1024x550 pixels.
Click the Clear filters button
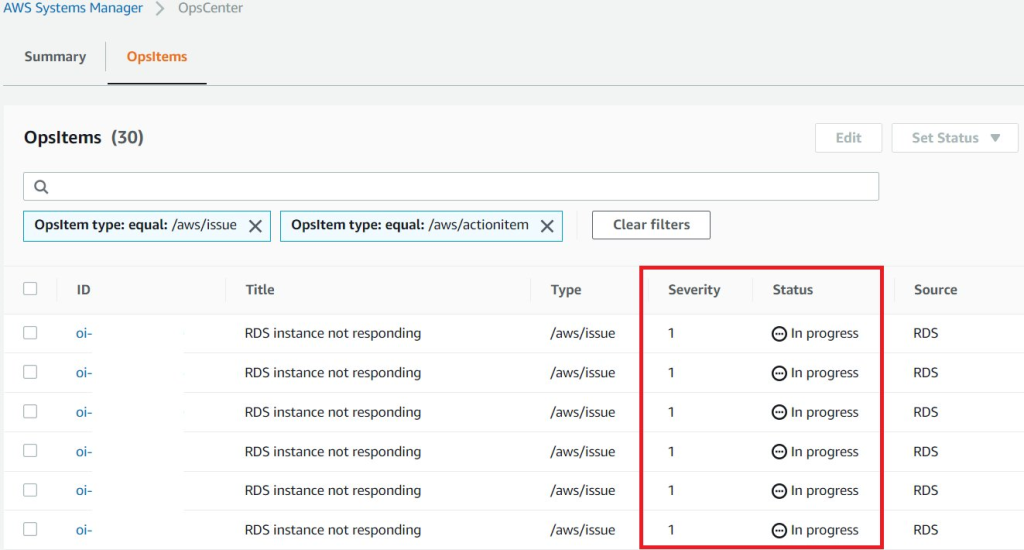651,225
